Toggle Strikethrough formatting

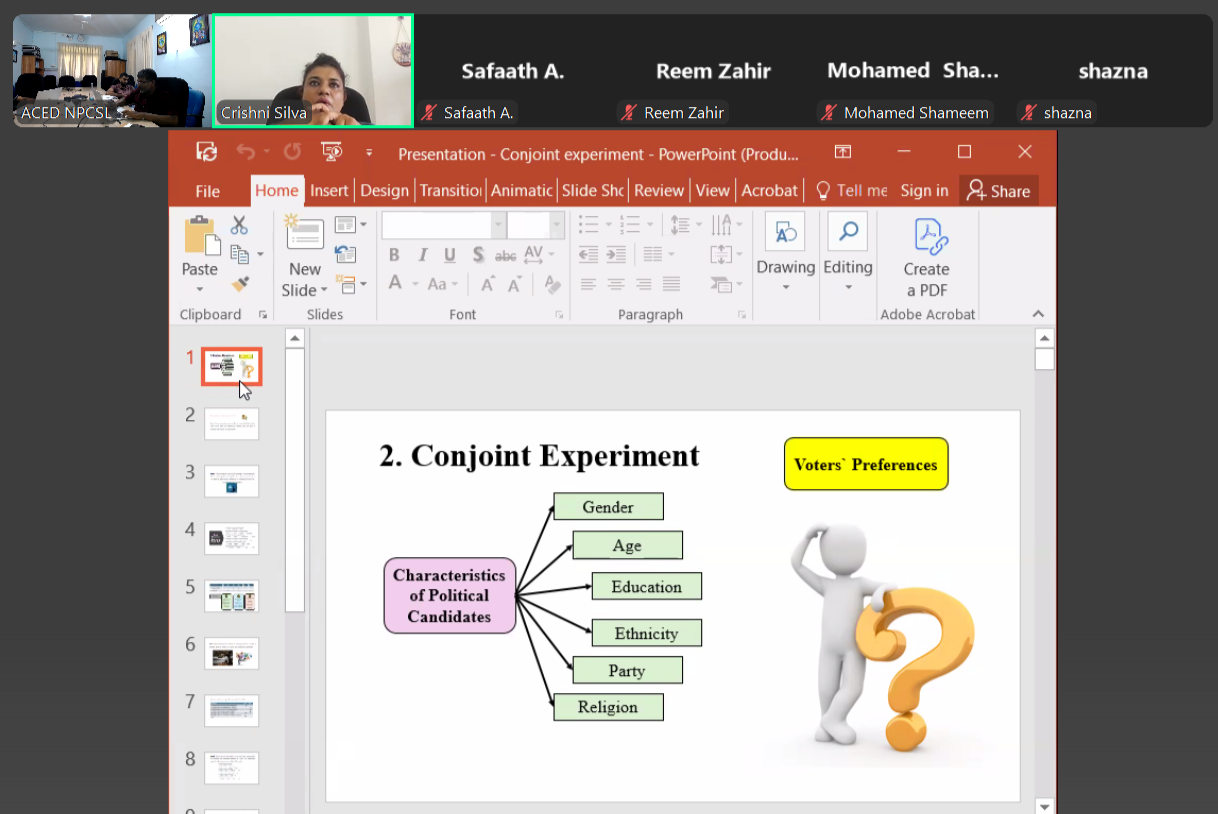click(x=506, y=254)
